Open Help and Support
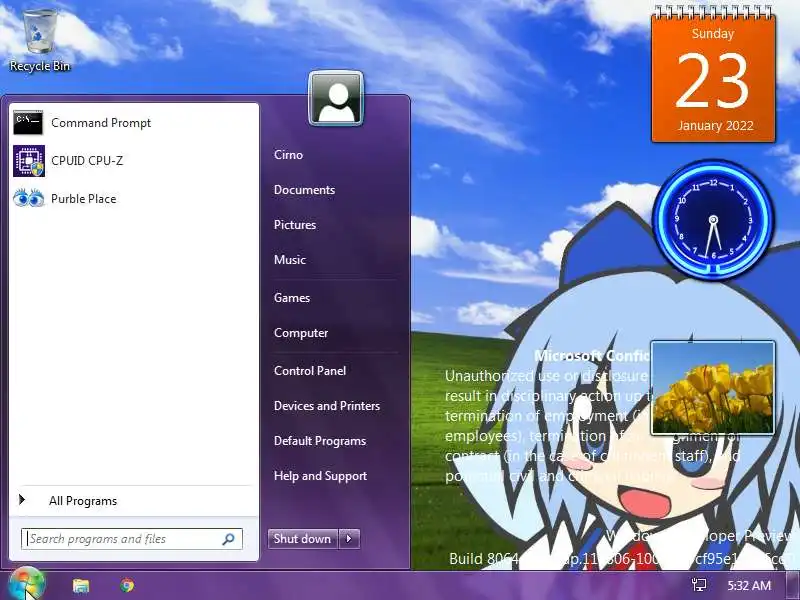 (320, 476)
